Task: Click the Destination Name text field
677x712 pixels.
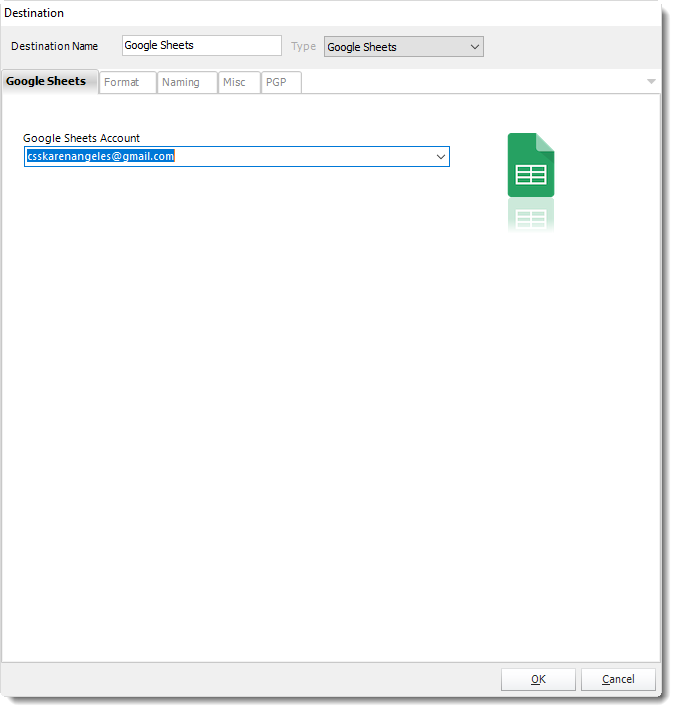Action: click(x=202, y=45)
